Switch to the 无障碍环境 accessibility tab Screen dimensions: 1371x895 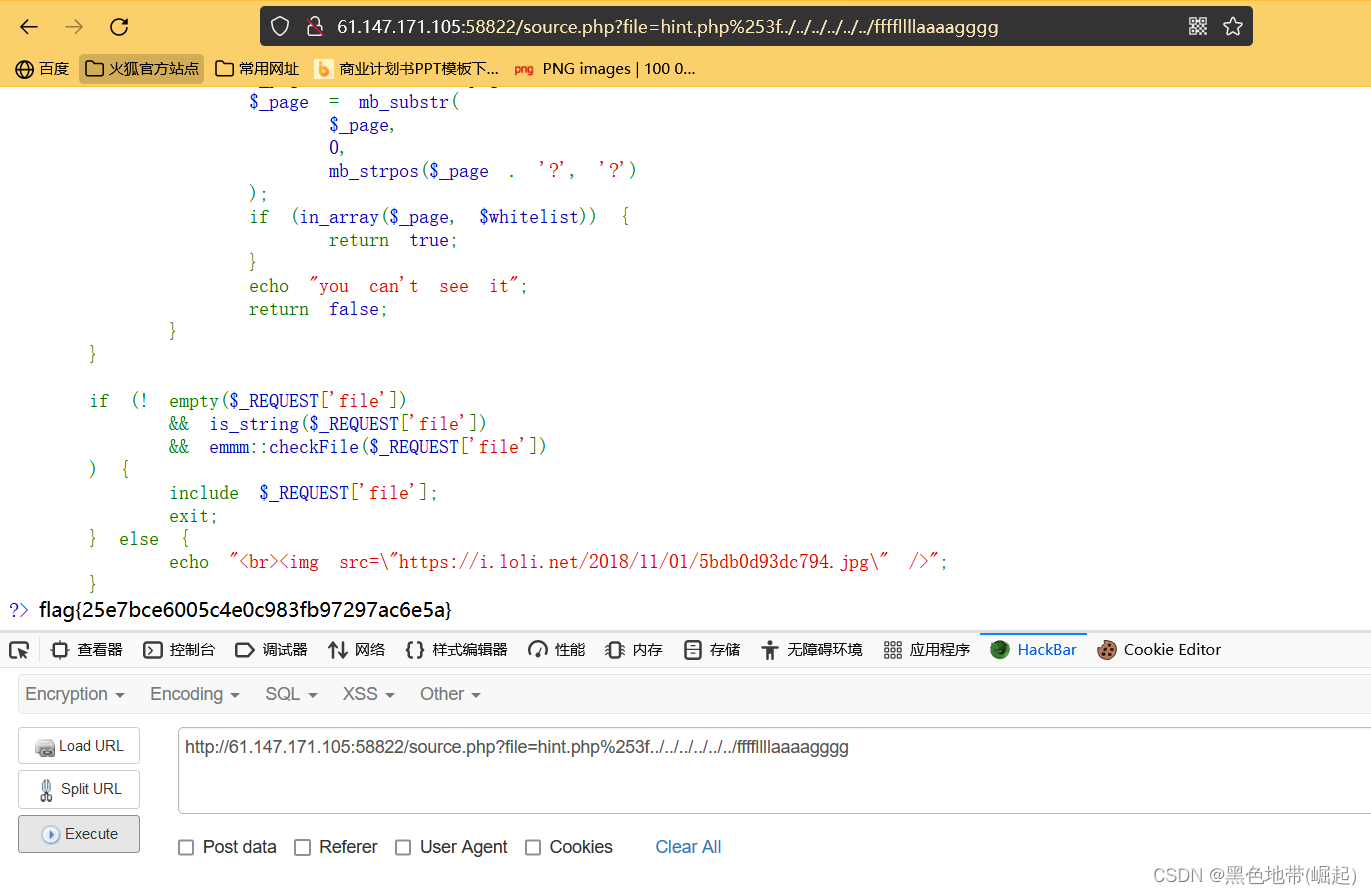tap(811, 650)
